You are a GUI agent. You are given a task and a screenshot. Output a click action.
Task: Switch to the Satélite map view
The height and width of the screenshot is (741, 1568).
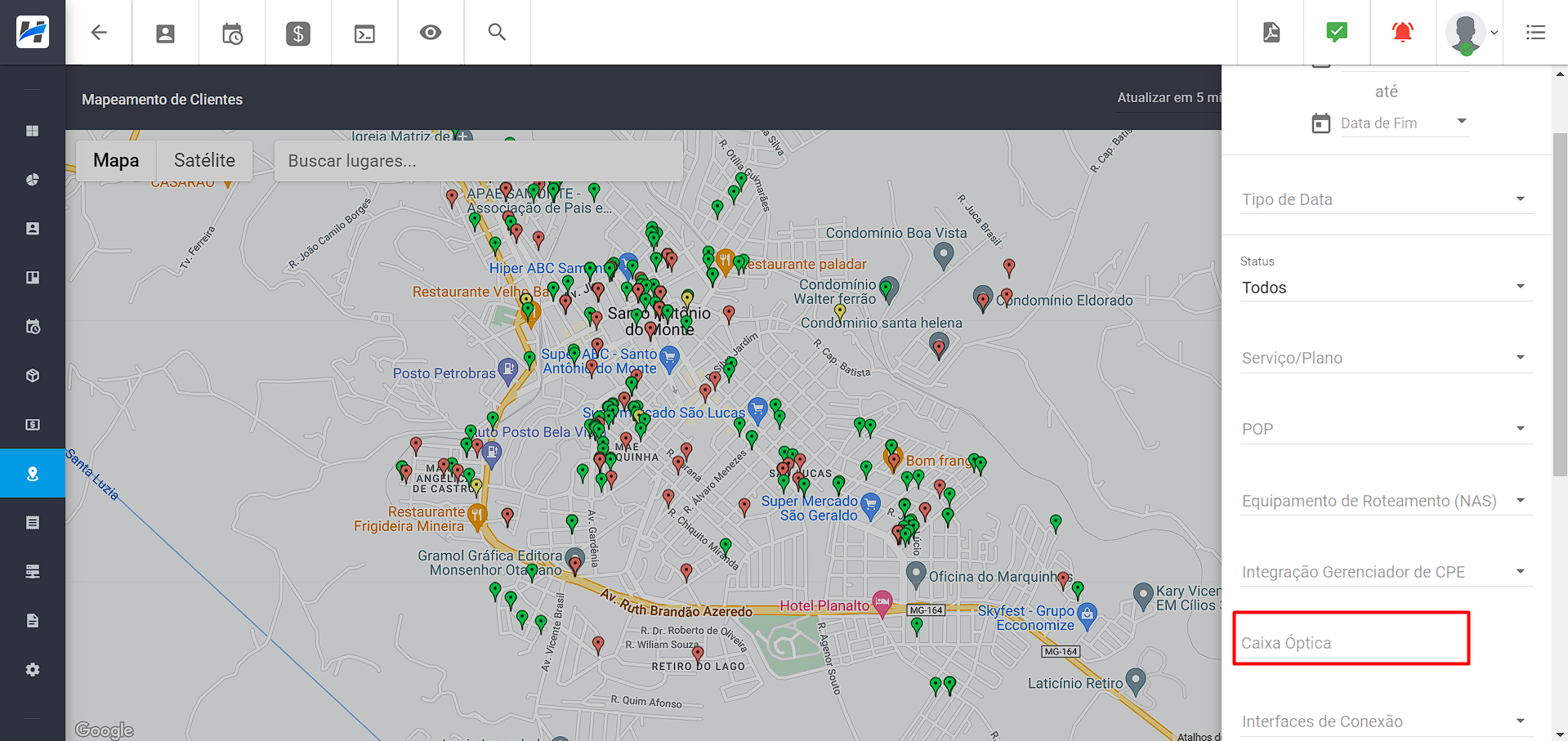(x=204, y=160)
